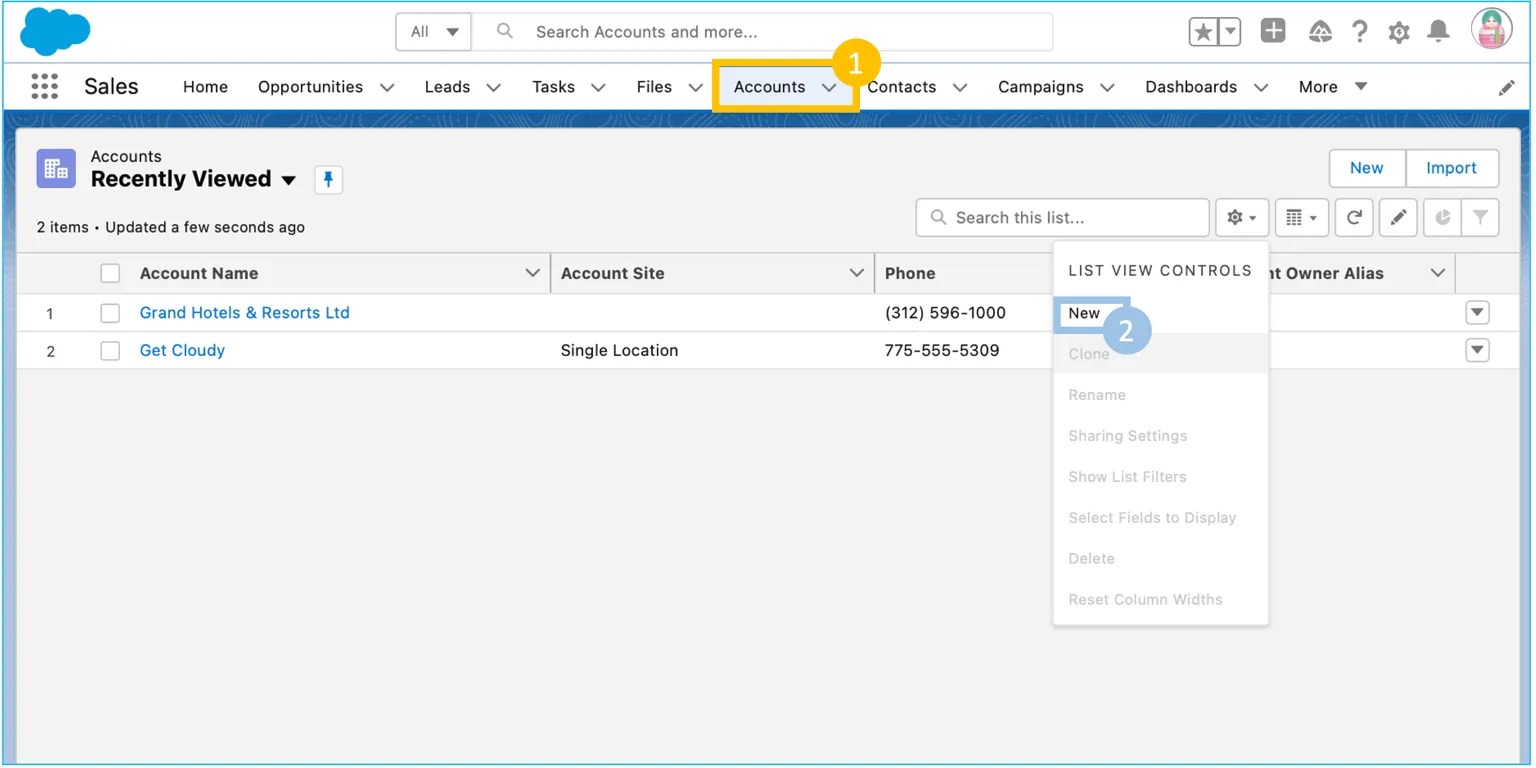The image size is (1536, 768).
Task: Click the Accounts object icon
Action: click(56, 169)
